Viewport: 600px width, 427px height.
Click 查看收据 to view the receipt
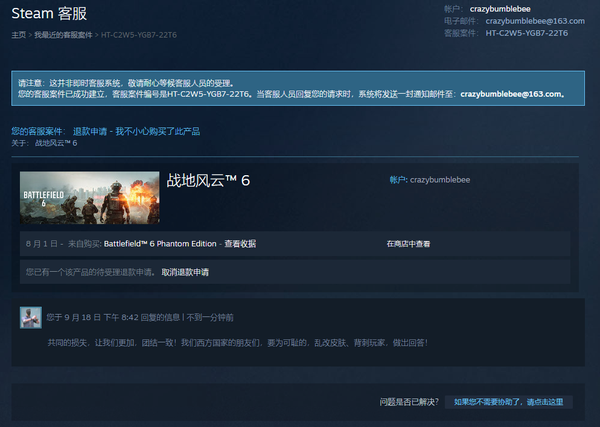240,244
